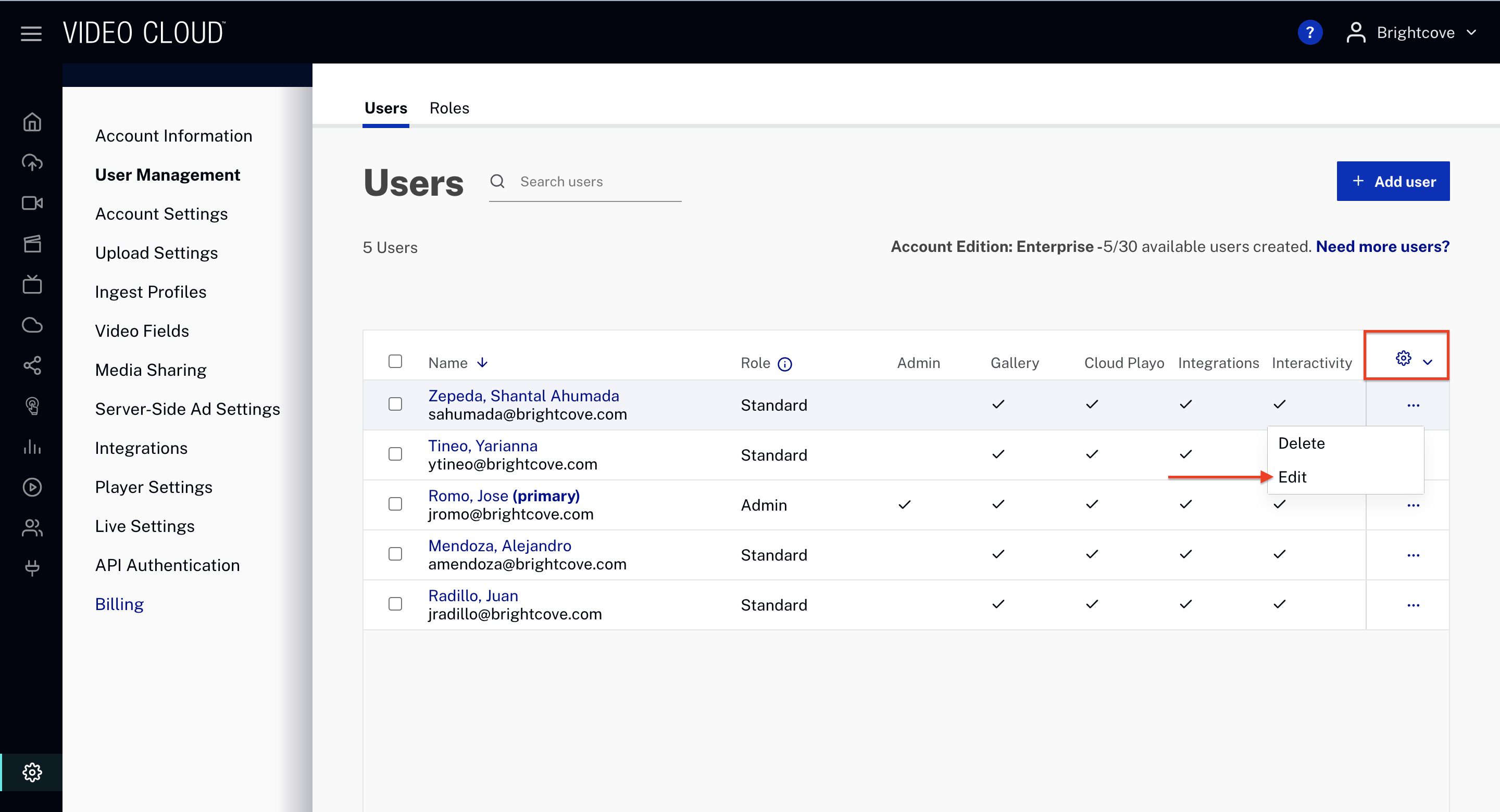This screenshot has width=1500, height=812.
Task: Click the Audience people icon
Action: point(32,528)
